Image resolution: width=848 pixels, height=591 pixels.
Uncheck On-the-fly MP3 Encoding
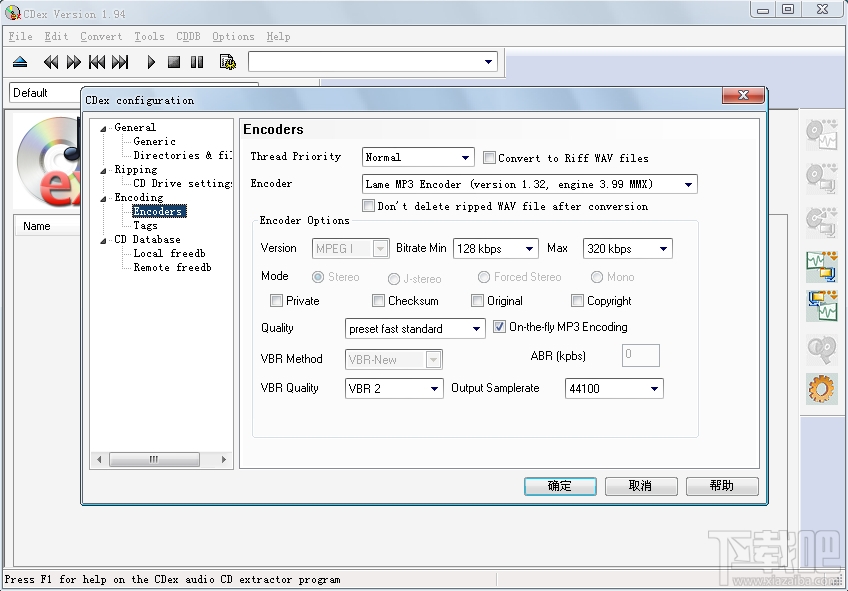[499, 327]
